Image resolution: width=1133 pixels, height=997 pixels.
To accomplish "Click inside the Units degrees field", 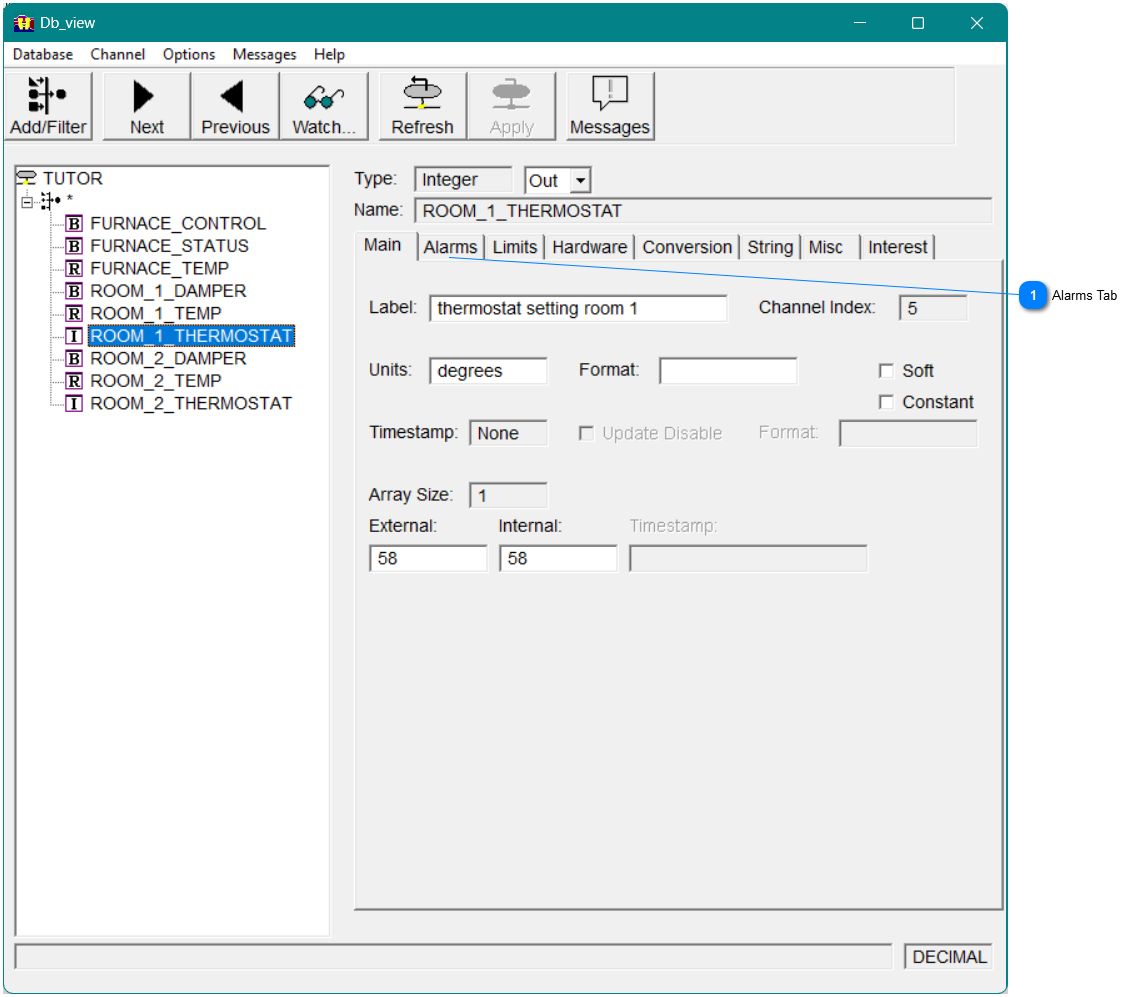I will (x=488, y=370).
